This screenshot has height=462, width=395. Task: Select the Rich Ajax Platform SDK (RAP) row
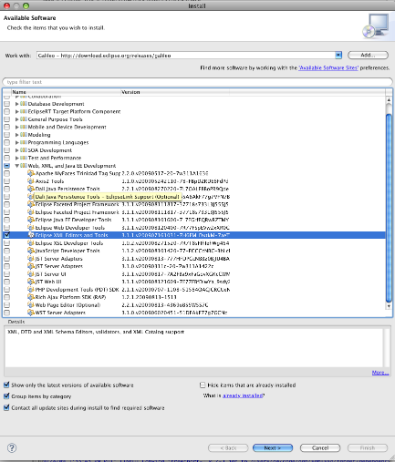194,297
